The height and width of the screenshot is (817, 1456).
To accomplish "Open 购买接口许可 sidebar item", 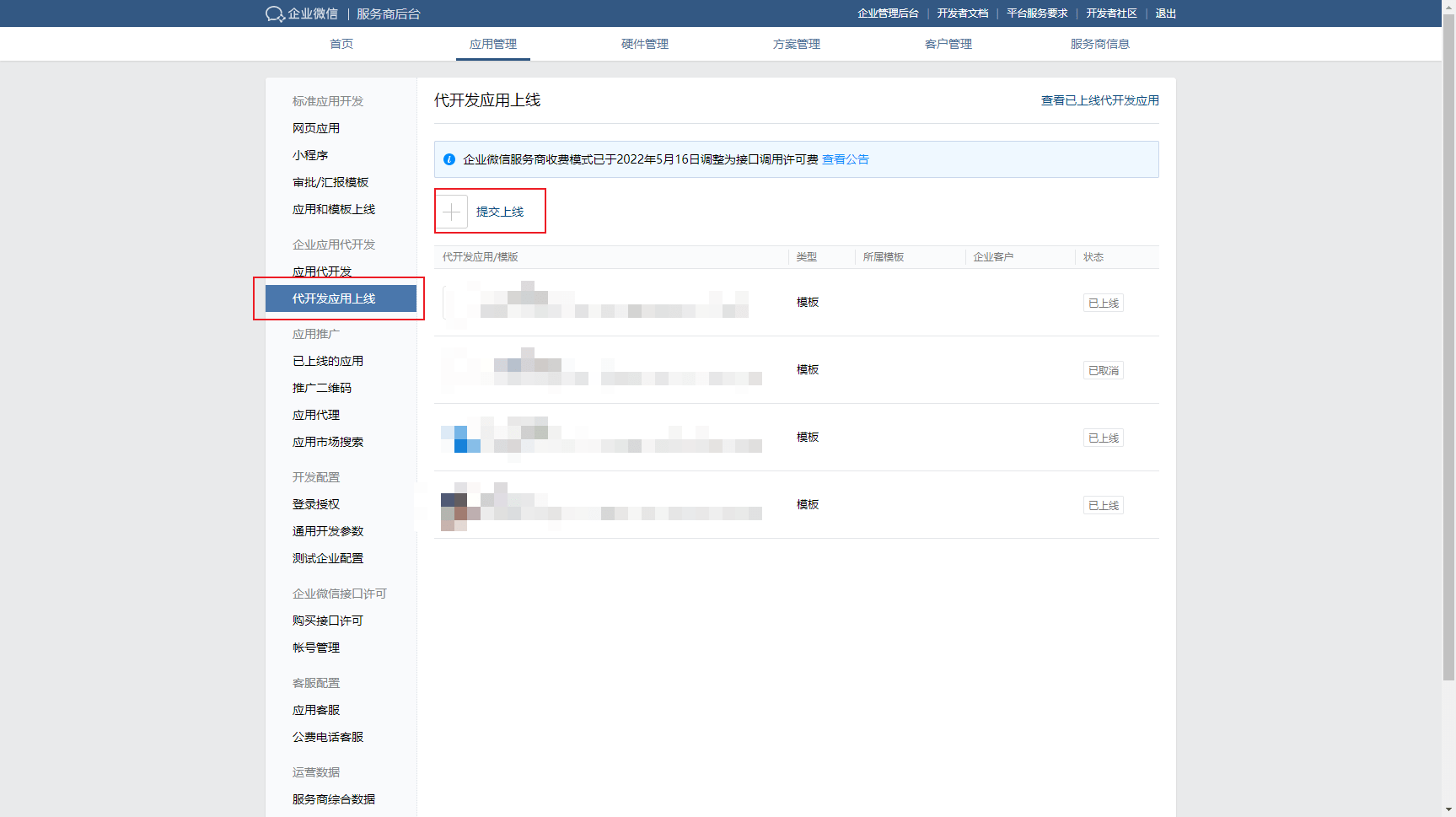I will [328, 621].
